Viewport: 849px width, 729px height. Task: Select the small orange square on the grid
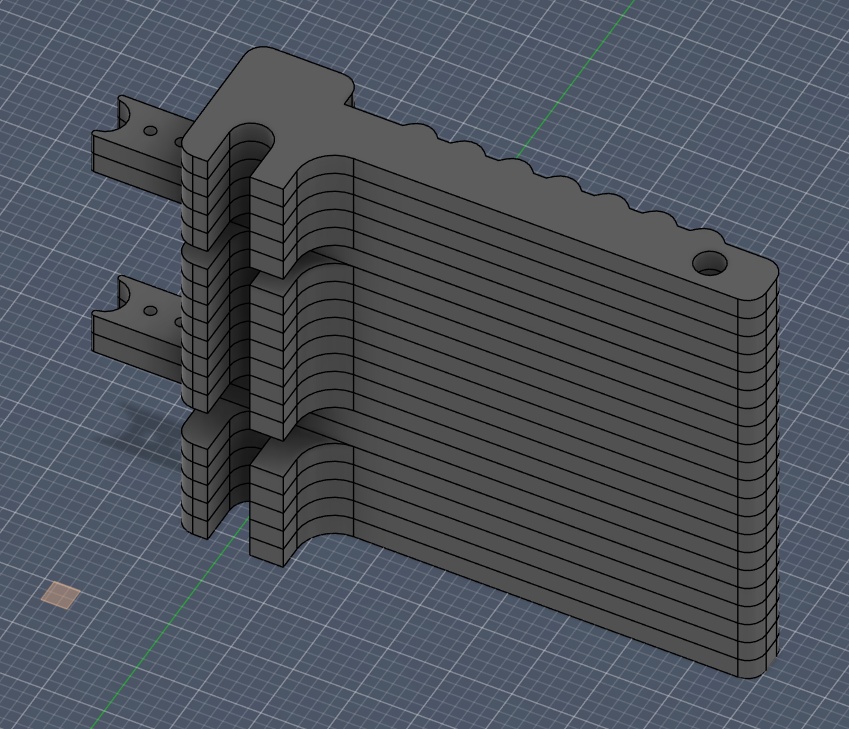click(x=61, y=595)
